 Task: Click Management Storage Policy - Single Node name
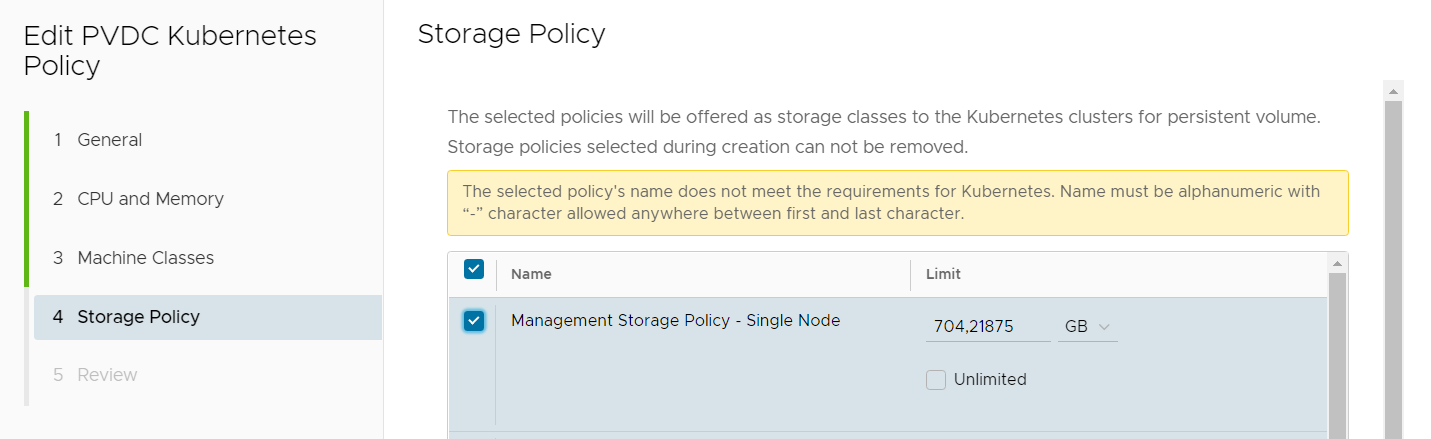click(675, 321)
